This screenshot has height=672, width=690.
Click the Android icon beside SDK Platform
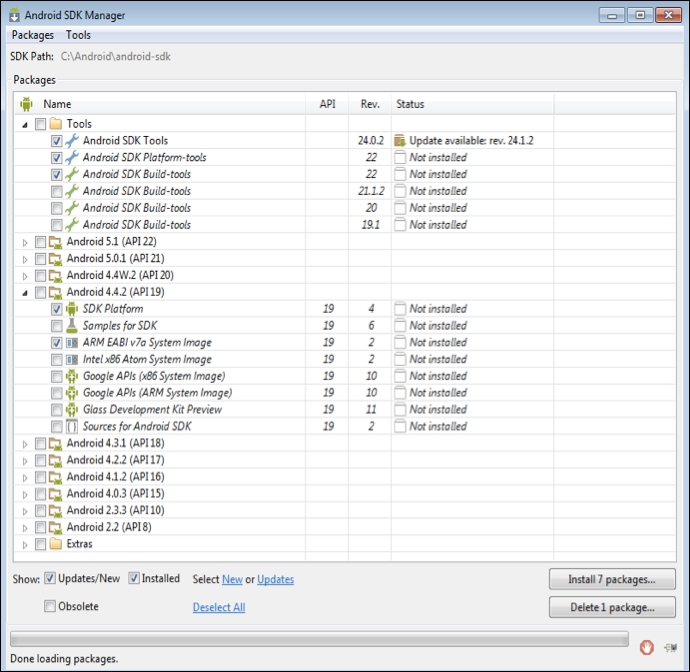pos(72,309)
